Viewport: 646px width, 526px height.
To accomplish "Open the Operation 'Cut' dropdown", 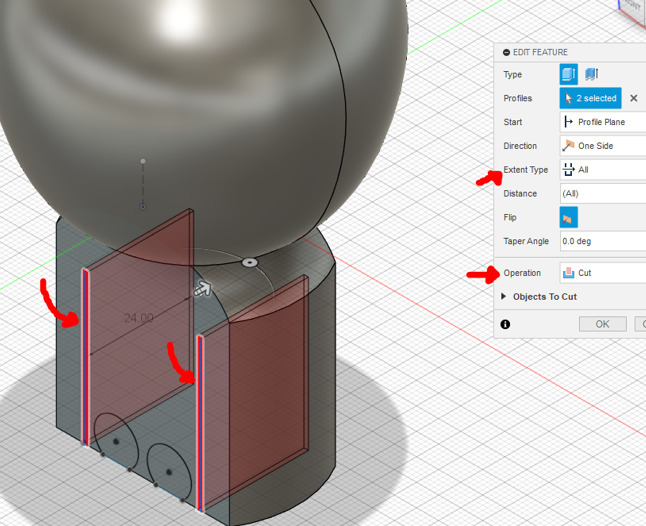I will [603, 273].
